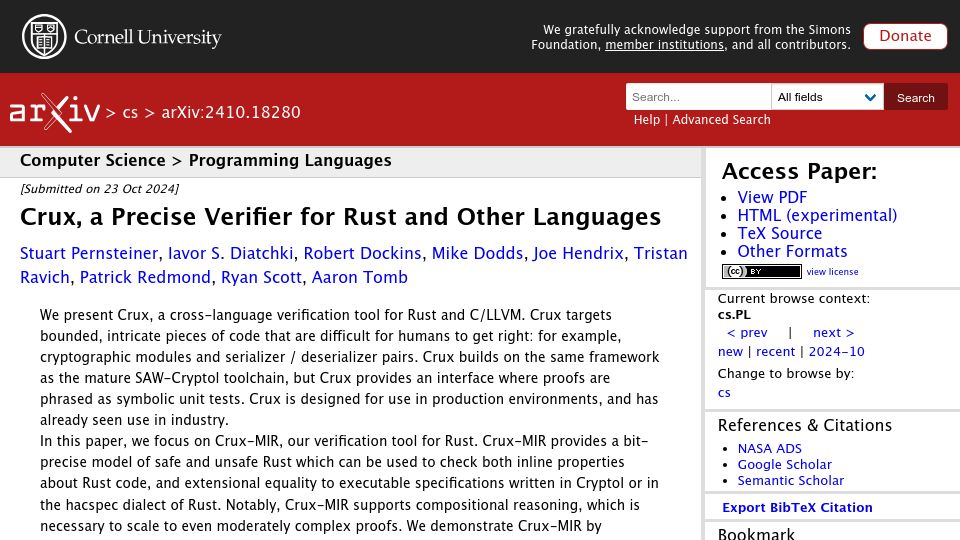Open HTML (experimental) version link
Viewport: 960px width, 540px height.
[x=817, y=216]
